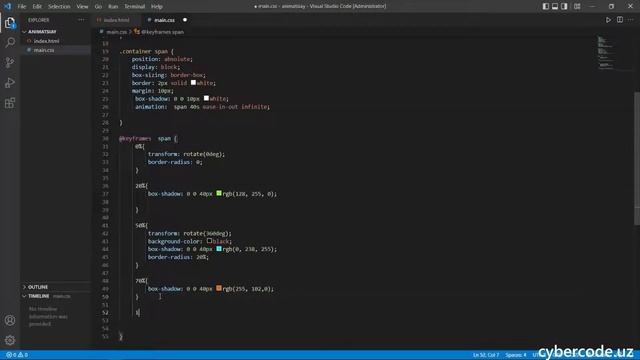Toggle the primary side bar layout
Image resolution: width=640 pixels, height=360 pixels.
546,6
